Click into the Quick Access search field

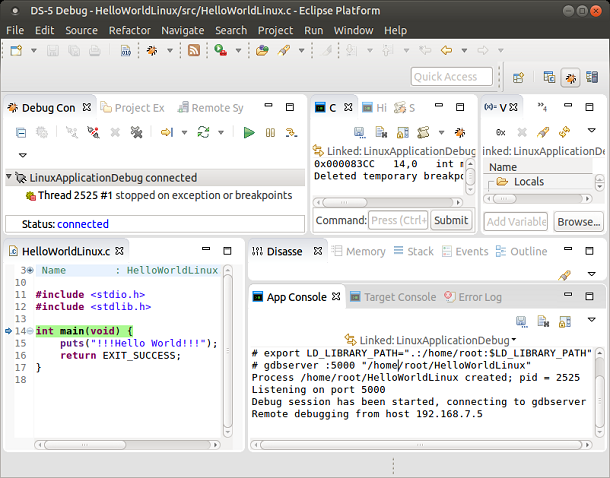[451, 77]
